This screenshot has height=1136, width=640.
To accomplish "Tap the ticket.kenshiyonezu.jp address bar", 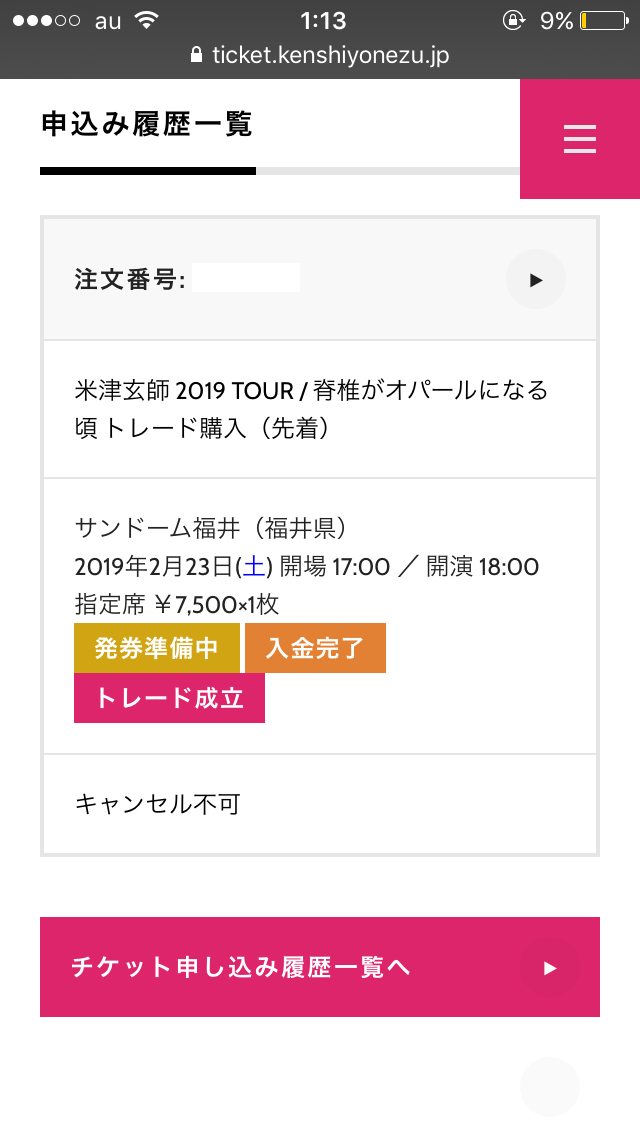I will [x=330, y=56].
